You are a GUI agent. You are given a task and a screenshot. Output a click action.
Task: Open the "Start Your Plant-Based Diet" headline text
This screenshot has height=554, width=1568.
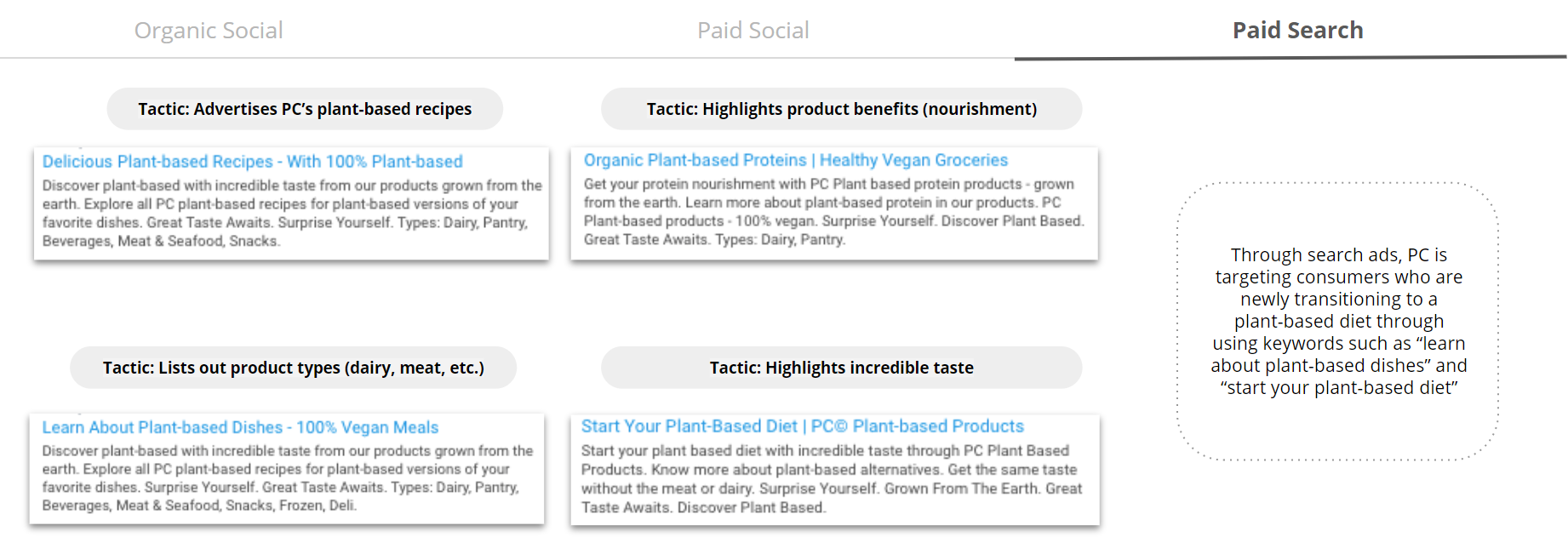point(689,426)
